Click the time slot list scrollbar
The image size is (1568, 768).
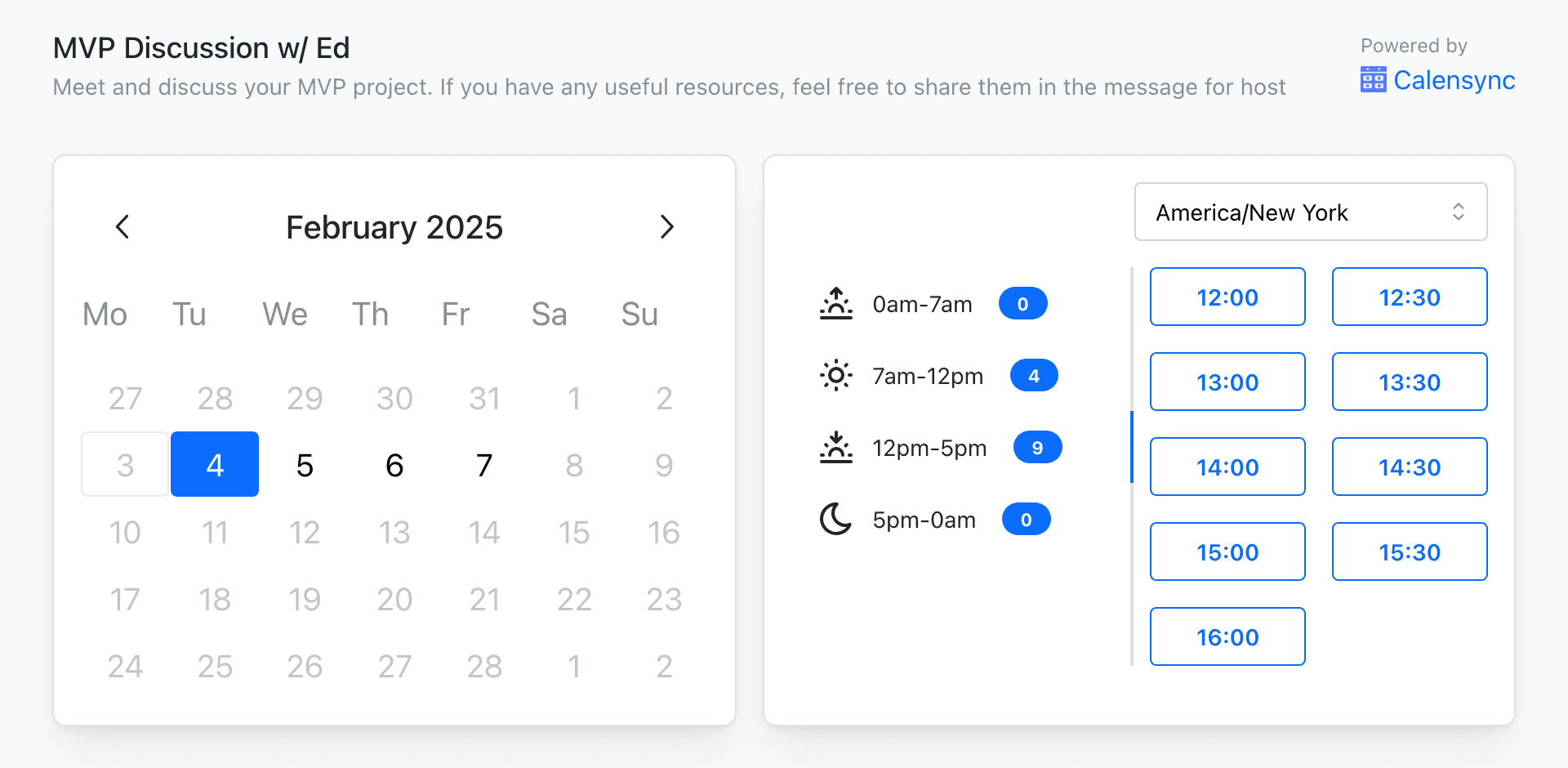[x=1132, y=445]
